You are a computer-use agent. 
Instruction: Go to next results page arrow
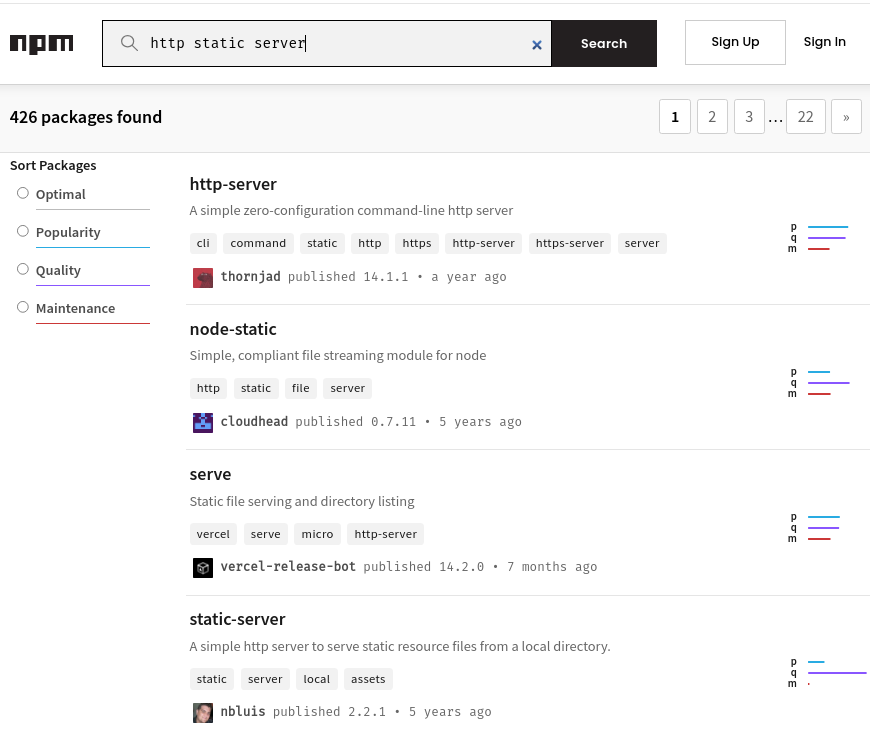(846, 117)
